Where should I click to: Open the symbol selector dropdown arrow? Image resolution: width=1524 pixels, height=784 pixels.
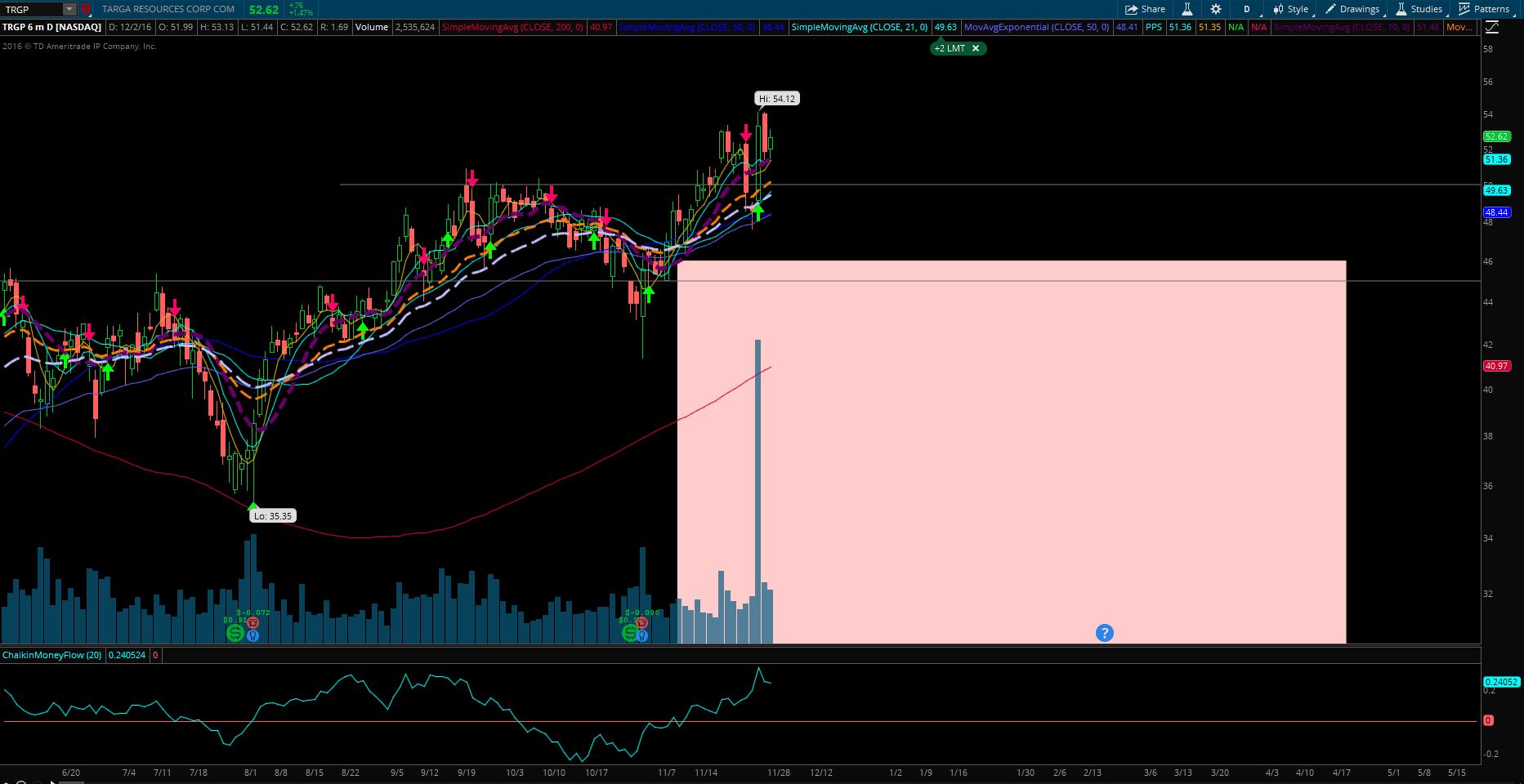(69, 9)
